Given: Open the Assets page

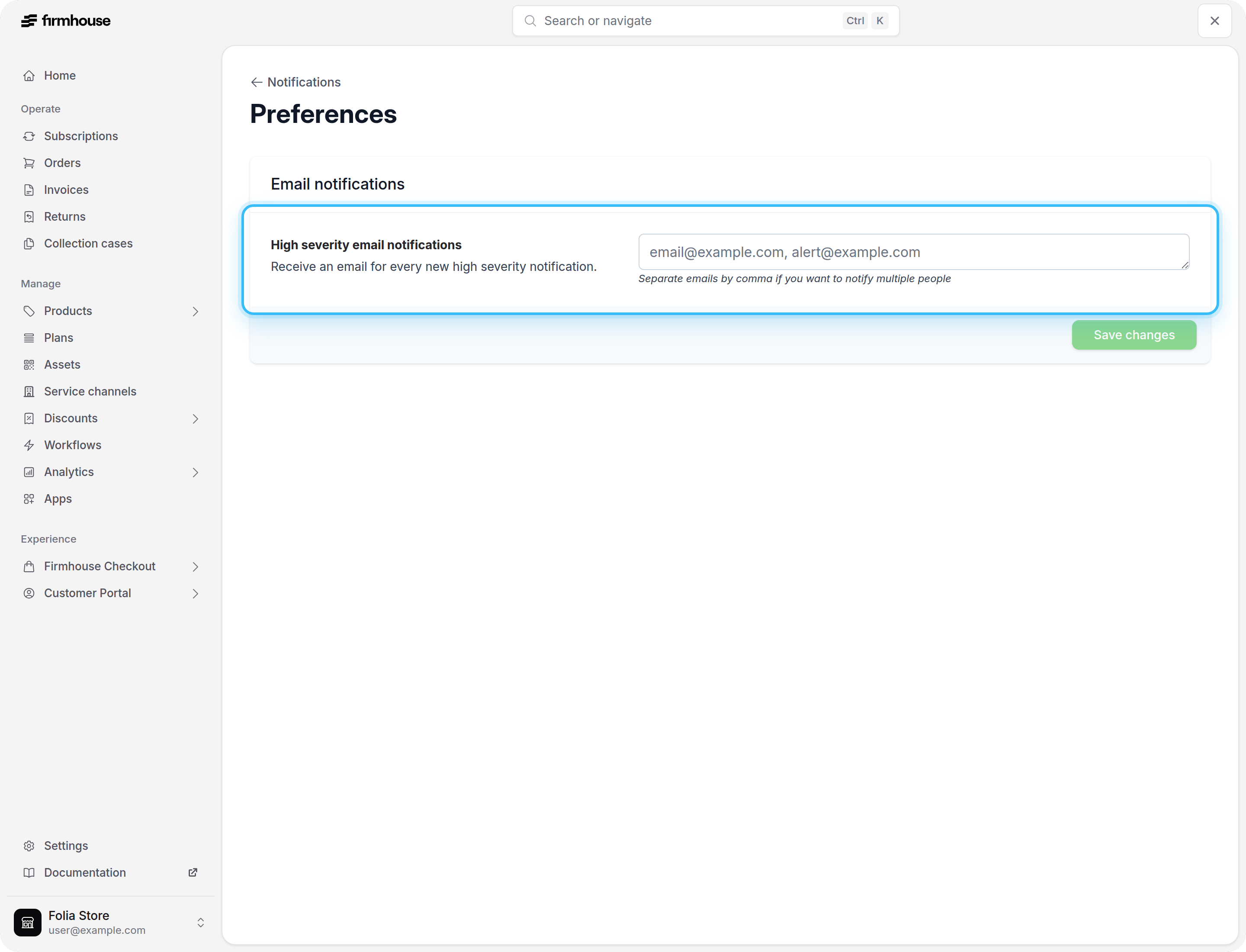Looking at the screenshot, I should [x=110, y=365].
